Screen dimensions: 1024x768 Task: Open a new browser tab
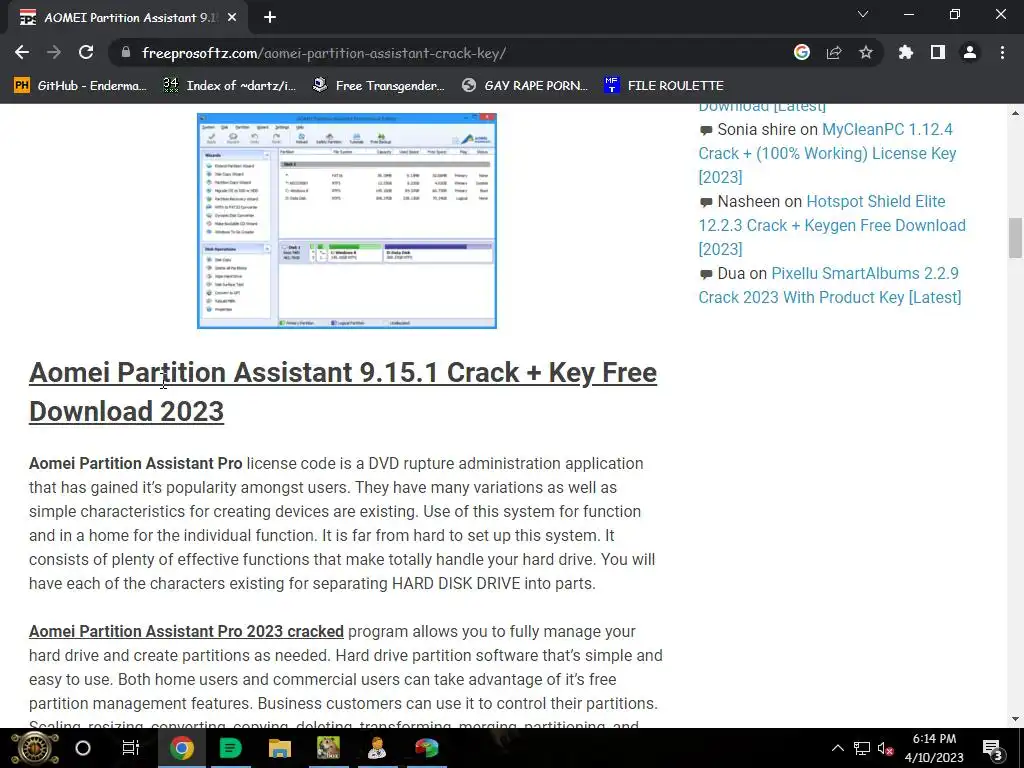(x=270, y=18)
